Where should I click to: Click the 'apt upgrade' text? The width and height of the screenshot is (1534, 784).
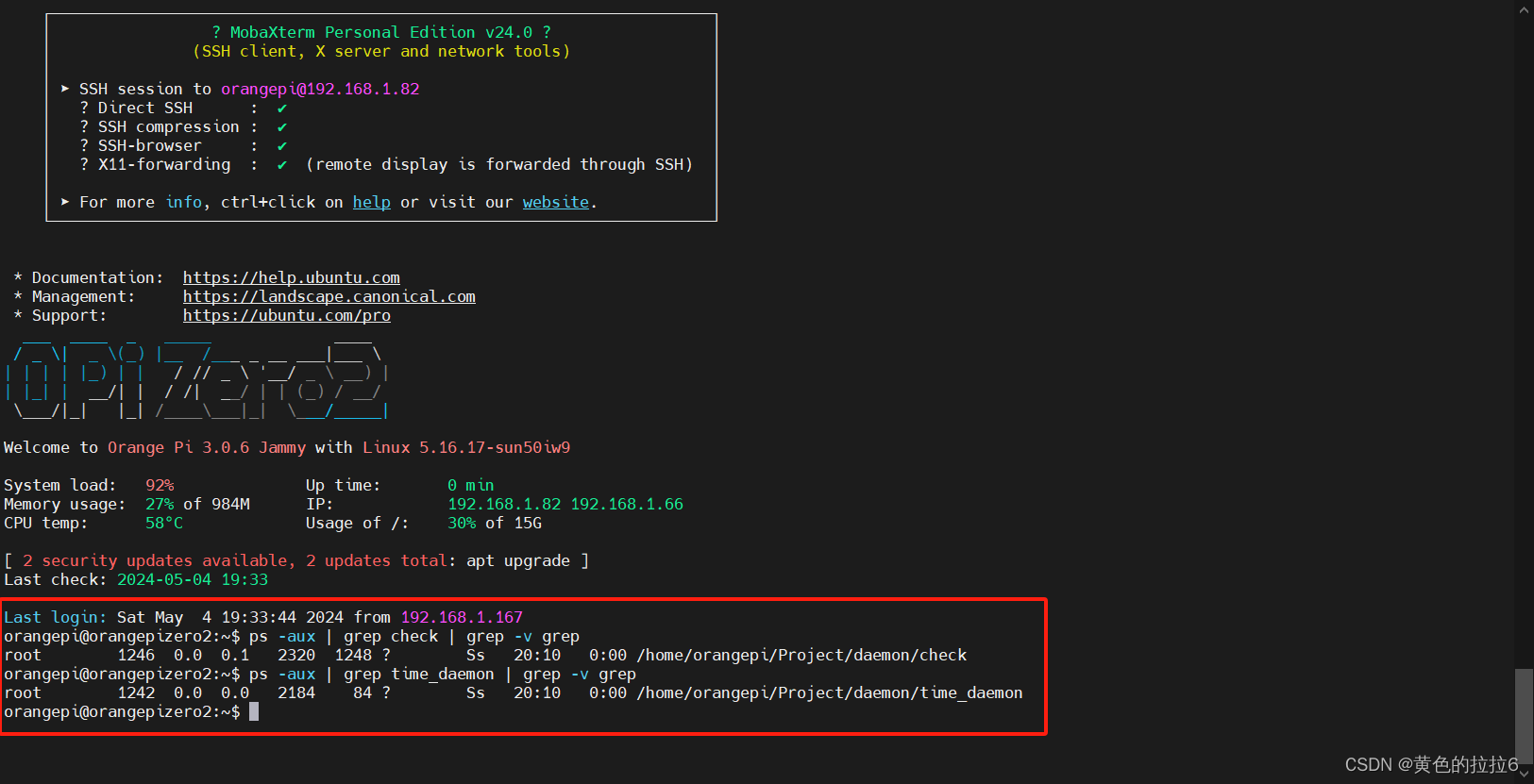point(518,560)
